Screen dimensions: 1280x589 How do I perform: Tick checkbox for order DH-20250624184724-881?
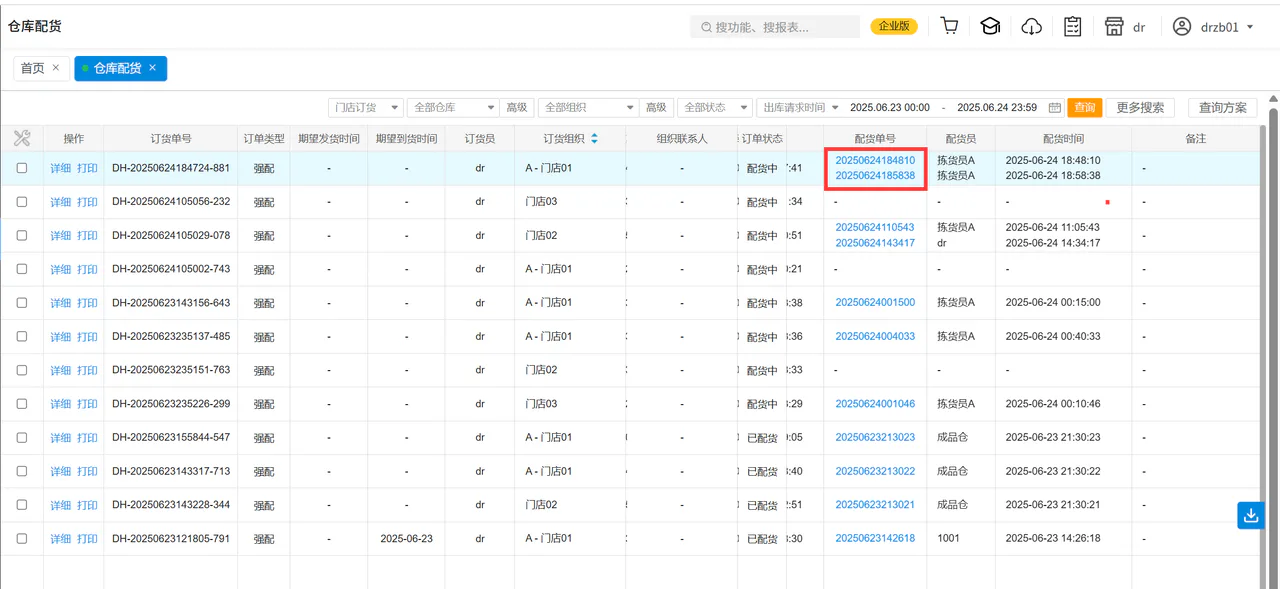22,168
